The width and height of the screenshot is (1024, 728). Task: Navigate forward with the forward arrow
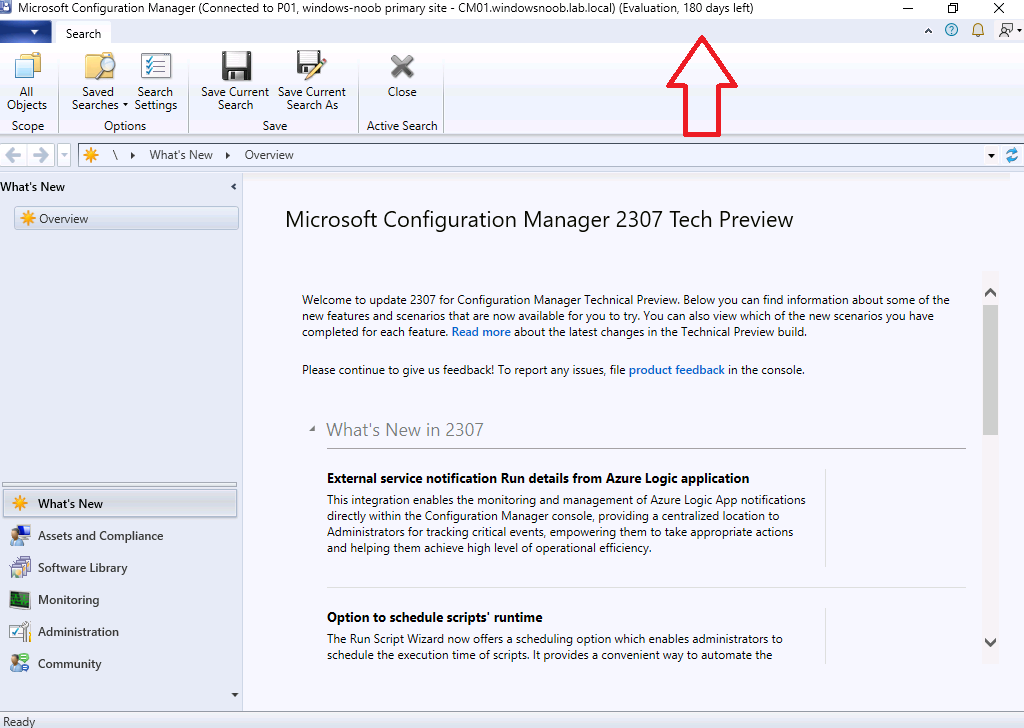click(40, 155)
